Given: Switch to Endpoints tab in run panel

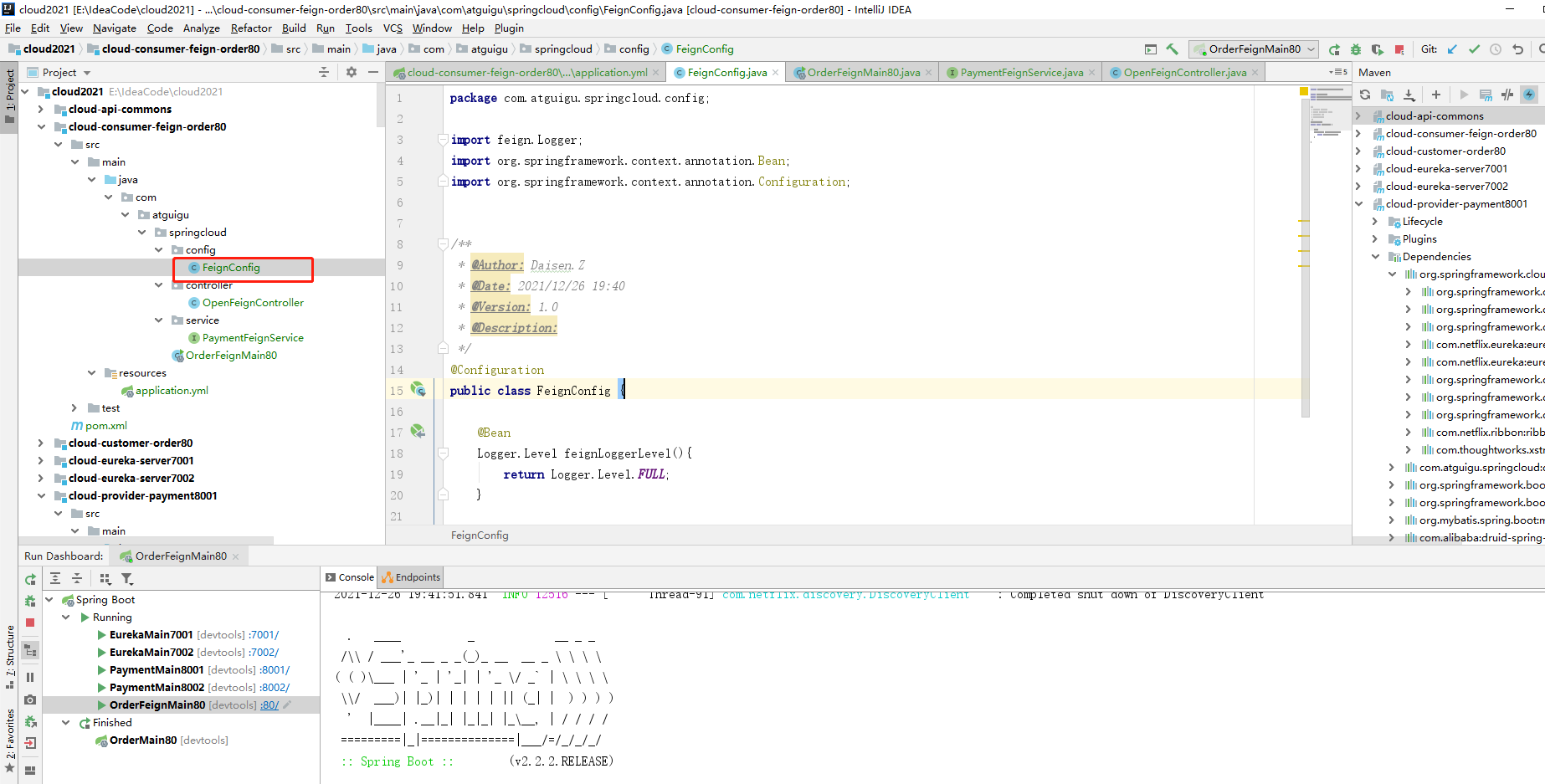Looking at the screenshot, I should coord(411,577).
